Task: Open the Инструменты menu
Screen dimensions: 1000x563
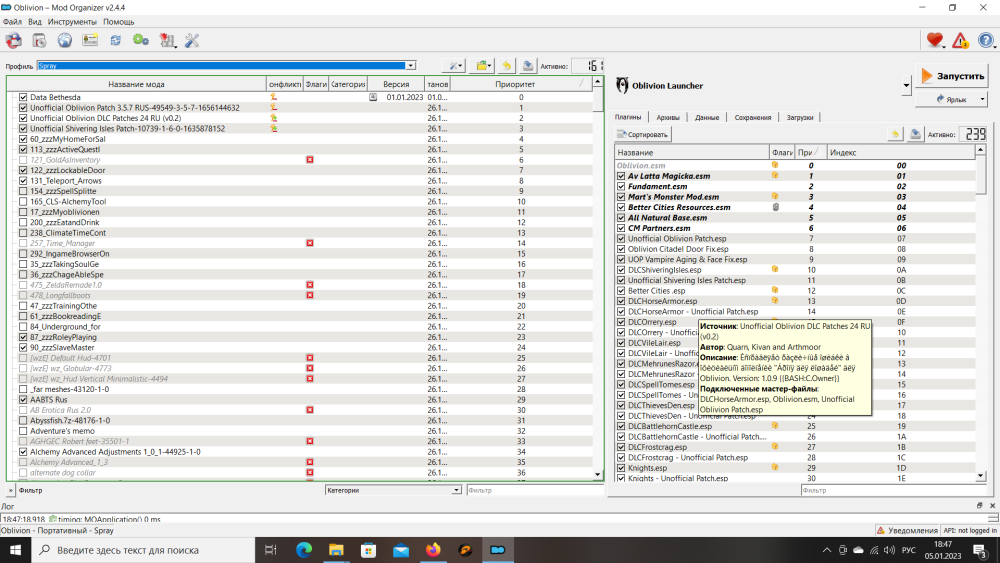Action: pos(72,22)
